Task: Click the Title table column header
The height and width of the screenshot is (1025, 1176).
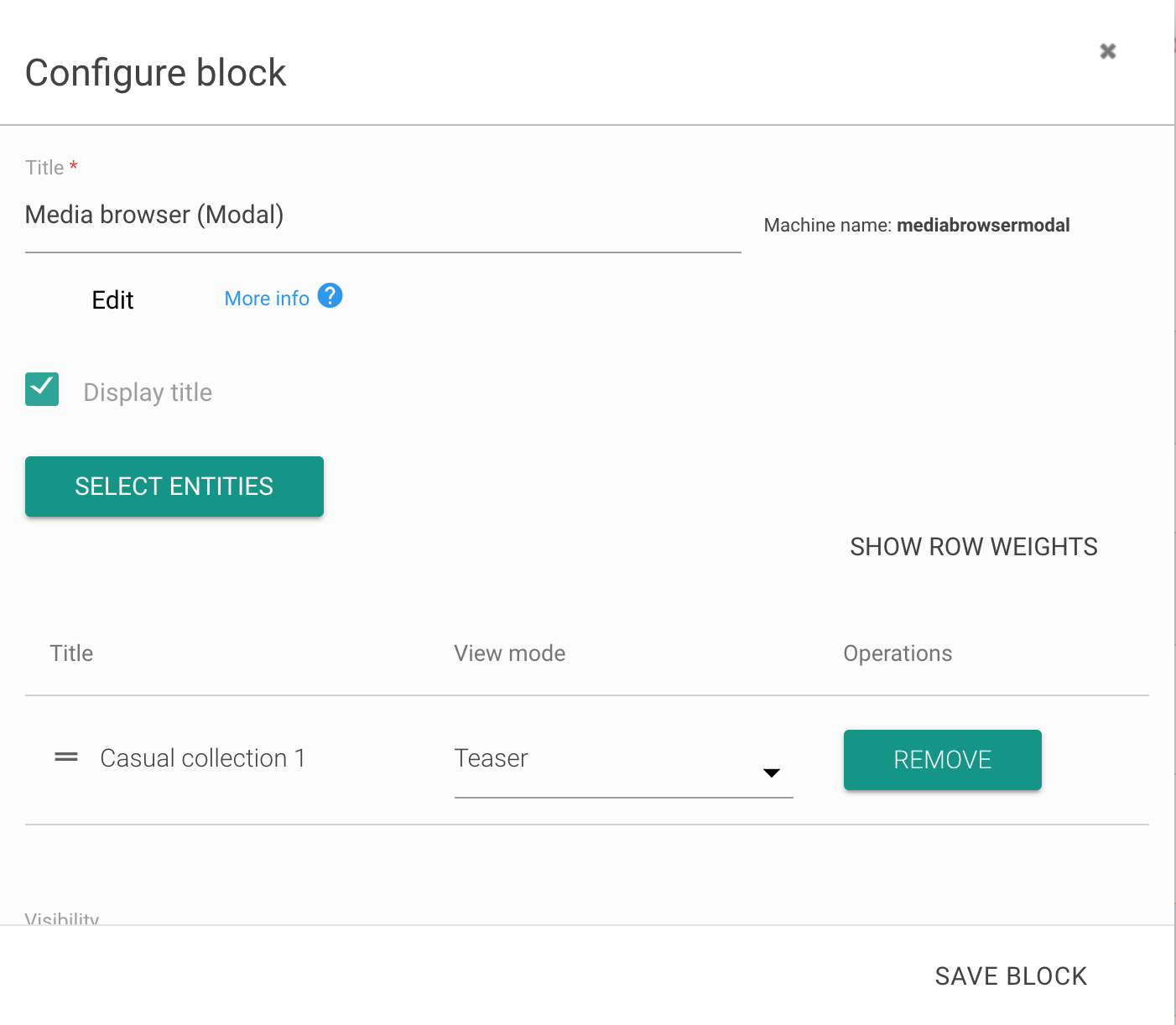Action: click(71, 653)
